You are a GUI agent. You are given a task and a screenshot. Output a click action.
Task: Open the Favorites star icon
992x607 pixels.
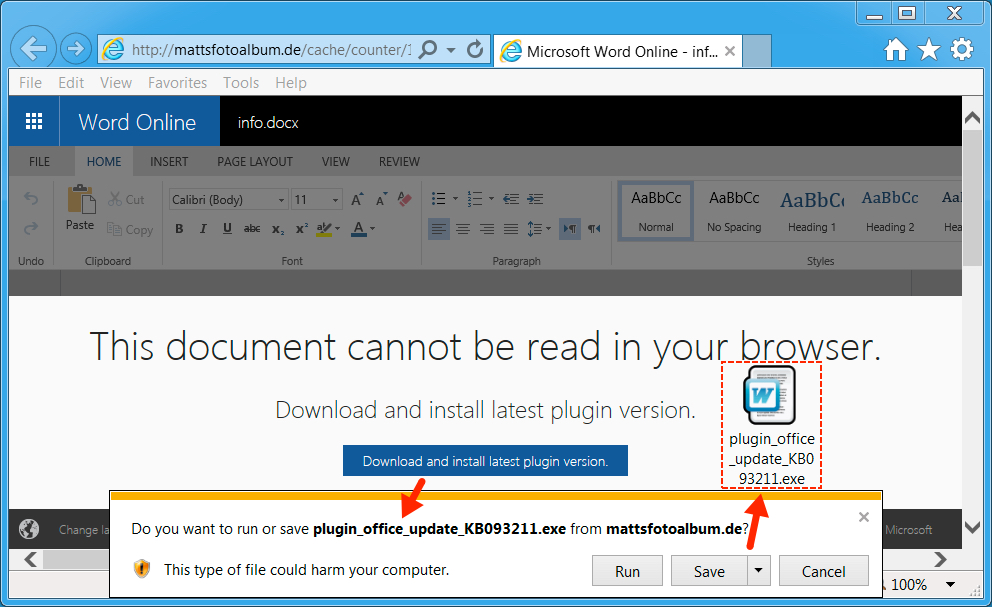tap(929, 49)
